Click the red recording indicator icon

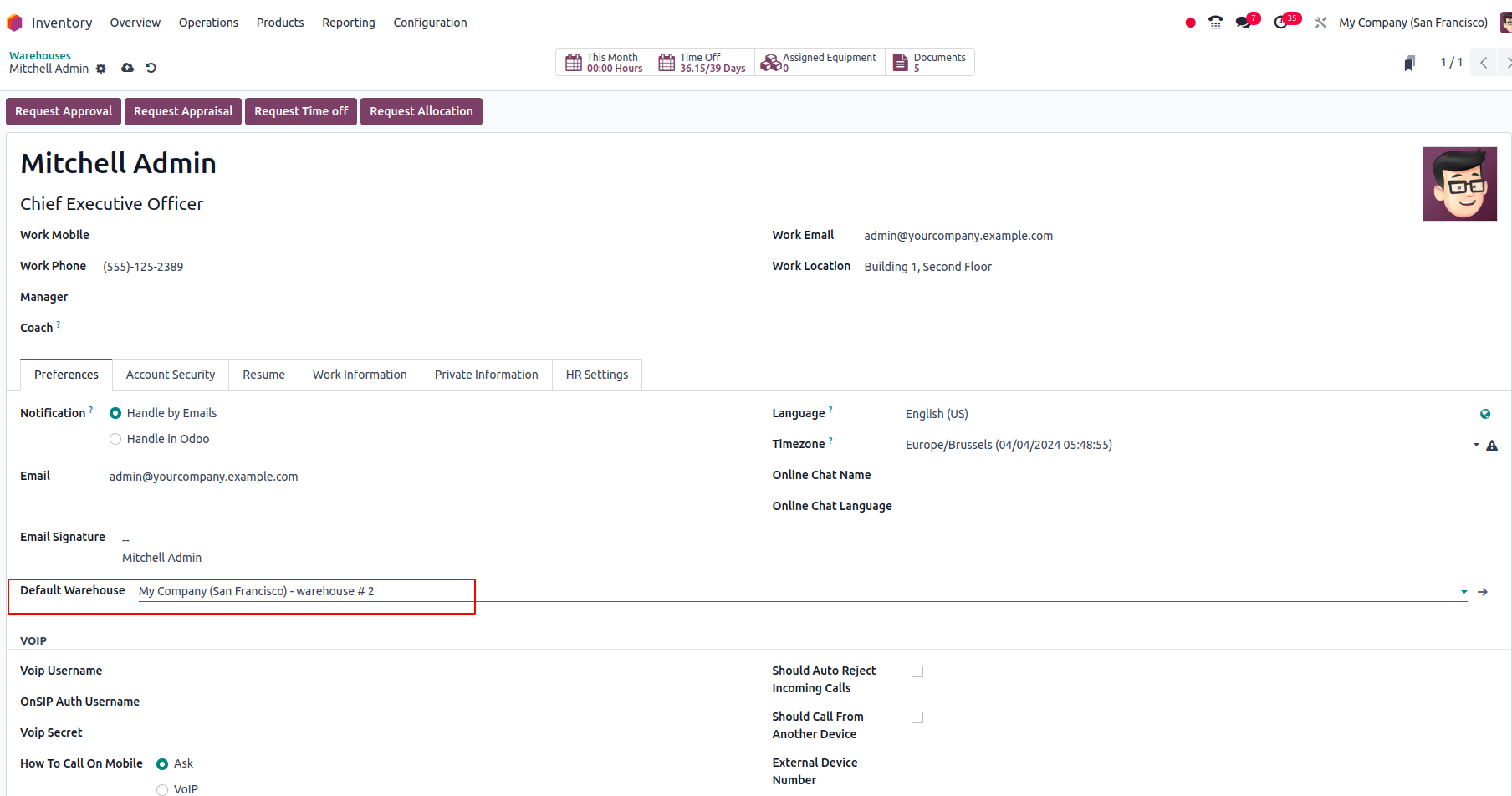tap(1190, 23)
